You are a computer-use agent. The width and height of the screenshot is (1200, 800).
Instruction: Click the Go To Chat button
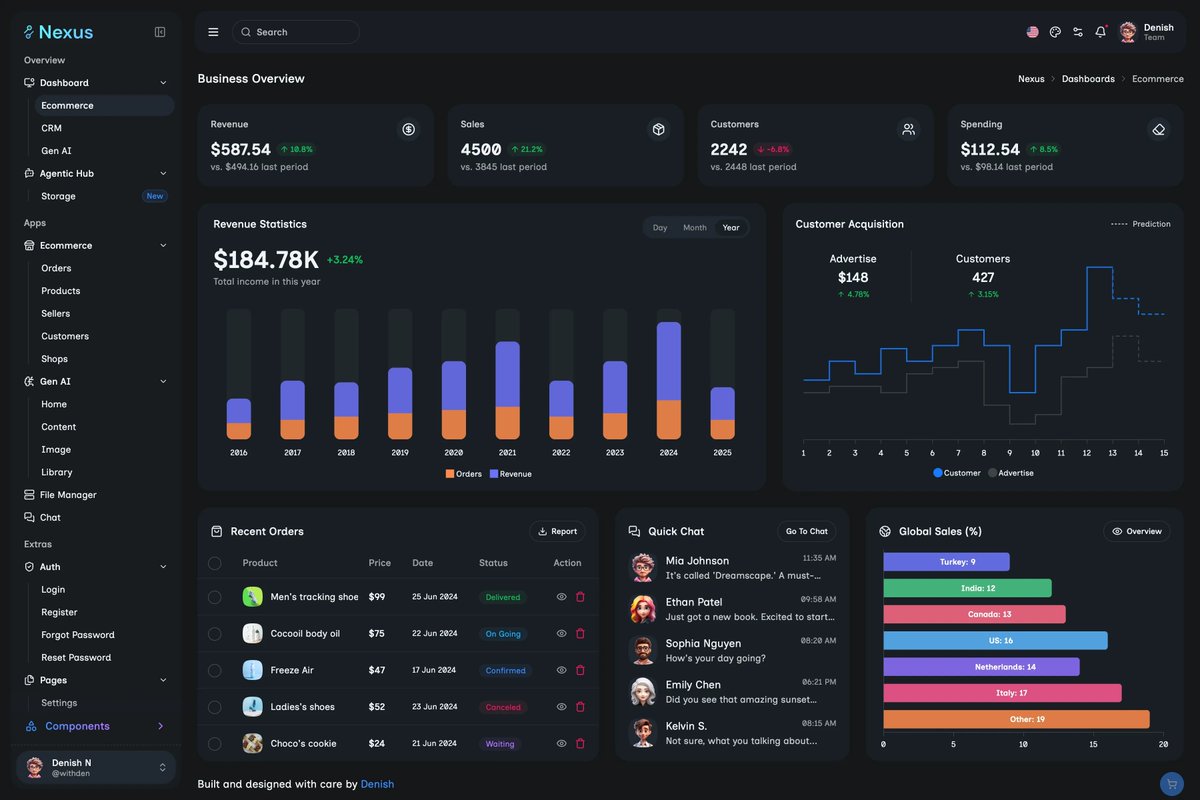pos(806,531)
